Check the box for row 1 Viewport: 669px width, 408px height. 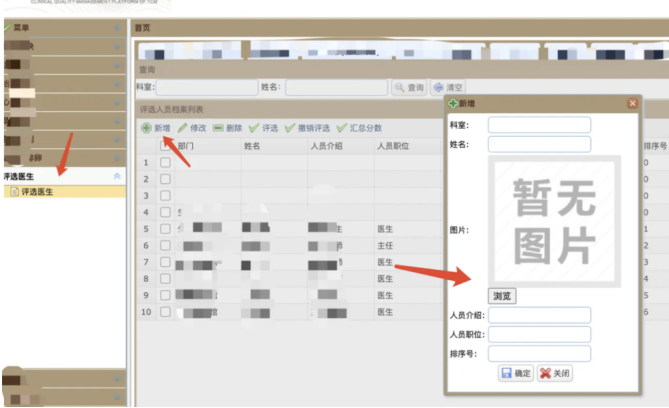165,162
